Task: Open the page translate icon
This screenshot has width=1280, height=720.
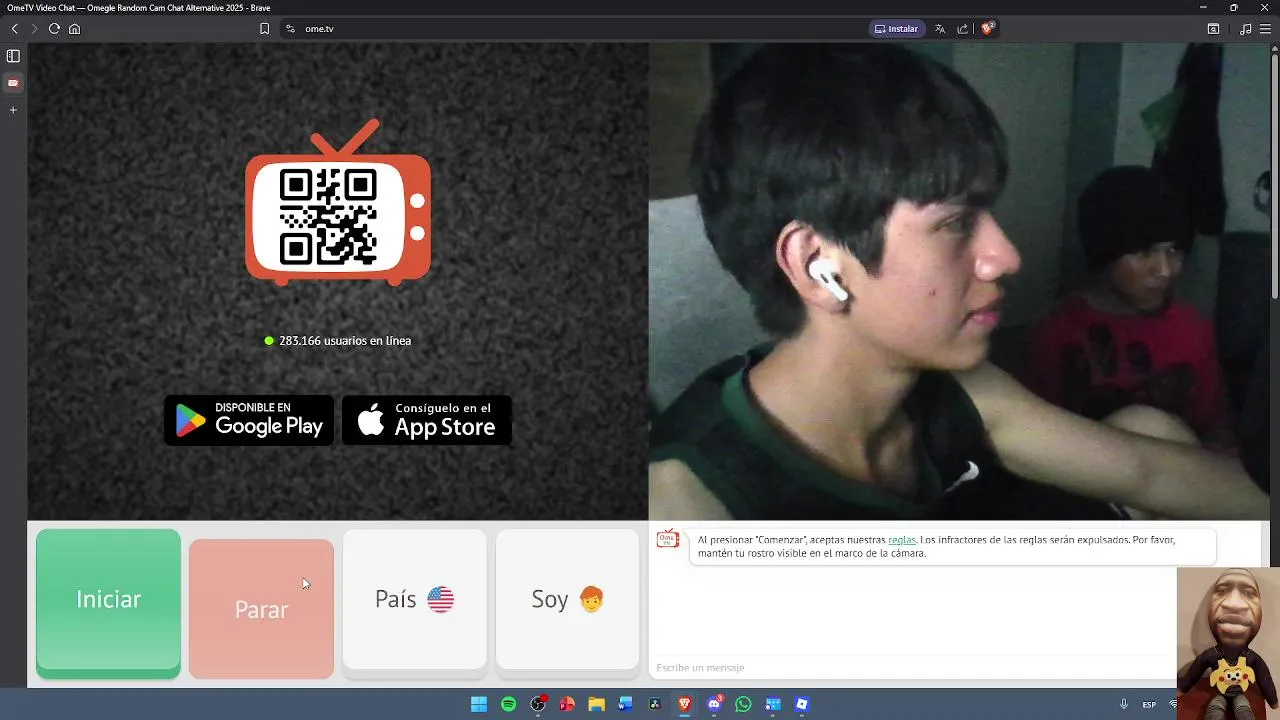Action: point(940,29)
